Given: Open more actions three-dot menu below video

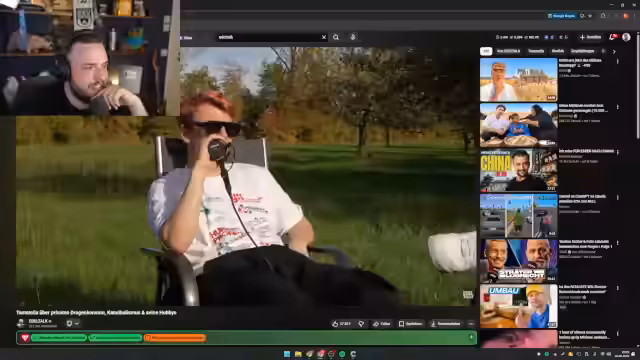Looking at the screenshot, I should pos(471,324).
